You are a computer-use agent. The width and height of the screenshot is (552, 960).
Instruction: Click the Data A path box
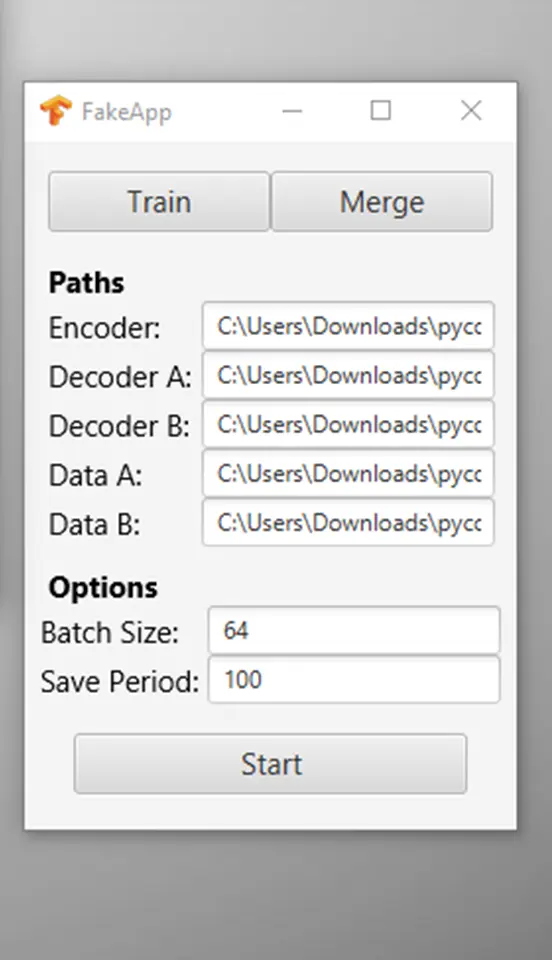348,473
